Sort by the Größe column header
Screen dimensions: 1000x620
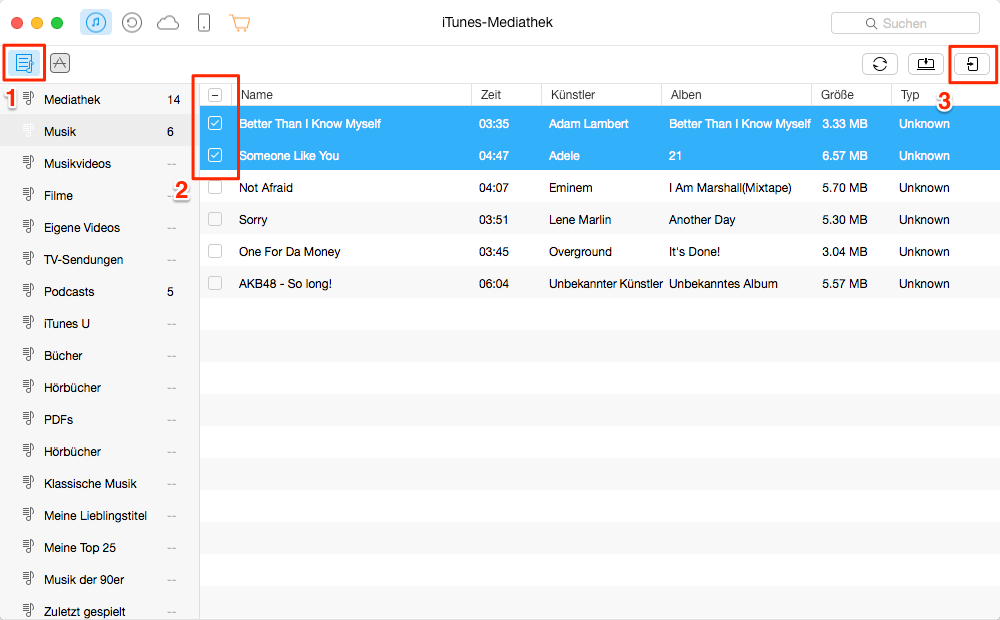(x=851, y=95)
